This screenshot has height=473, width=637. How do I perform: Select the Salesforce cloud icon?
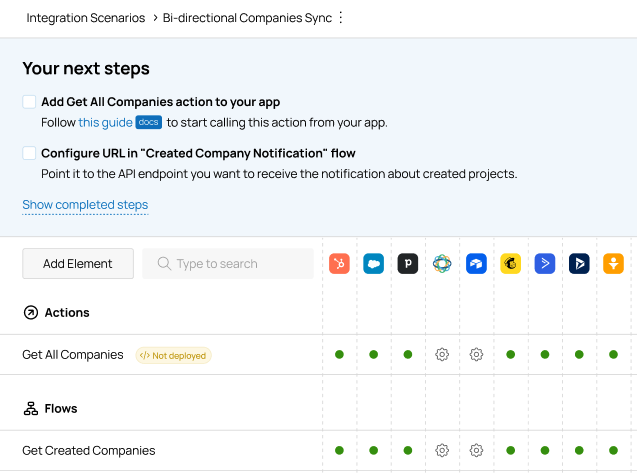click(x=374, y=264)
